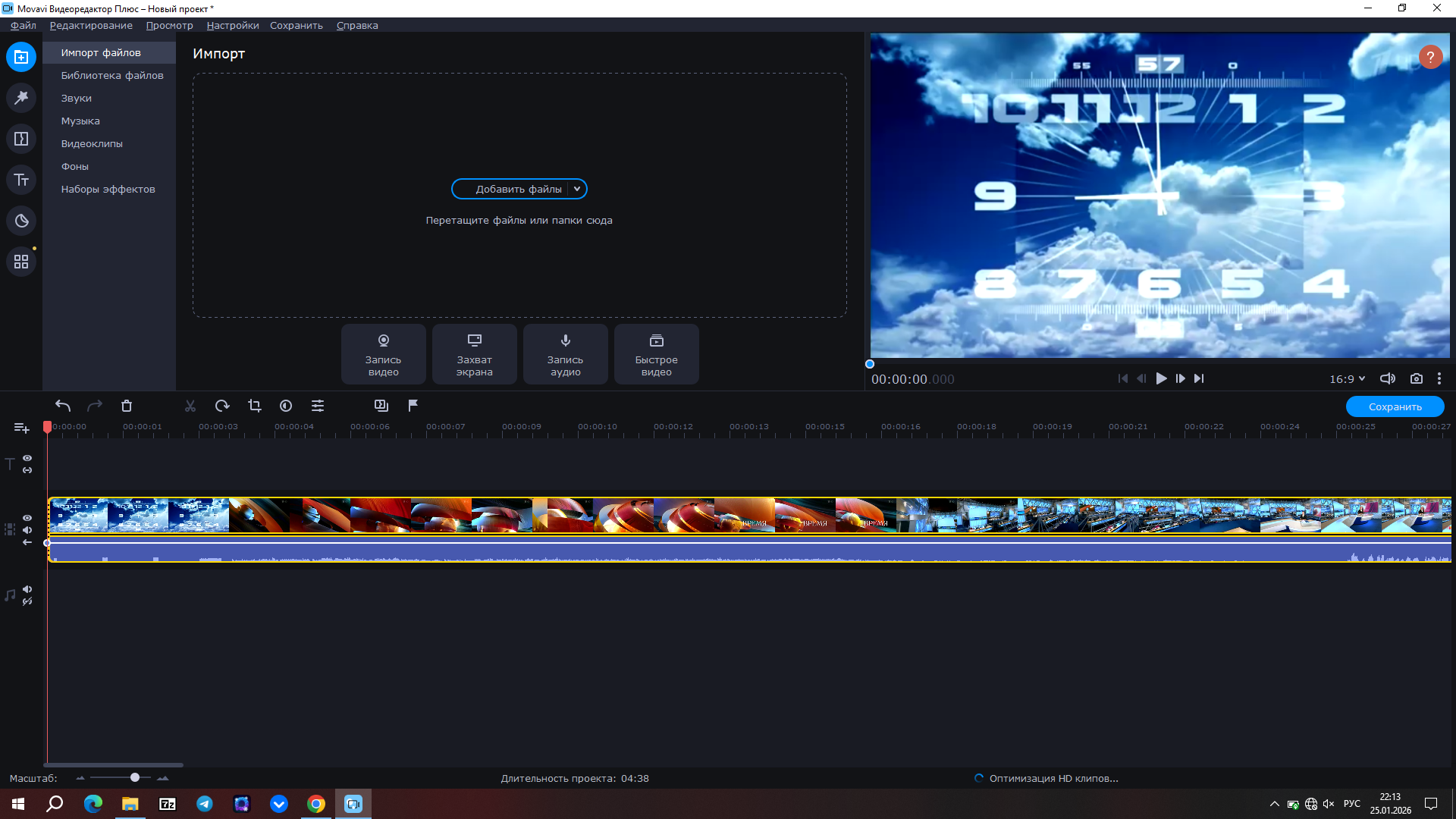Expand the Add Files dropdown arrow
Image resolution: width=1456 pixels, height=819 pixels.
[x=577, y=189]
